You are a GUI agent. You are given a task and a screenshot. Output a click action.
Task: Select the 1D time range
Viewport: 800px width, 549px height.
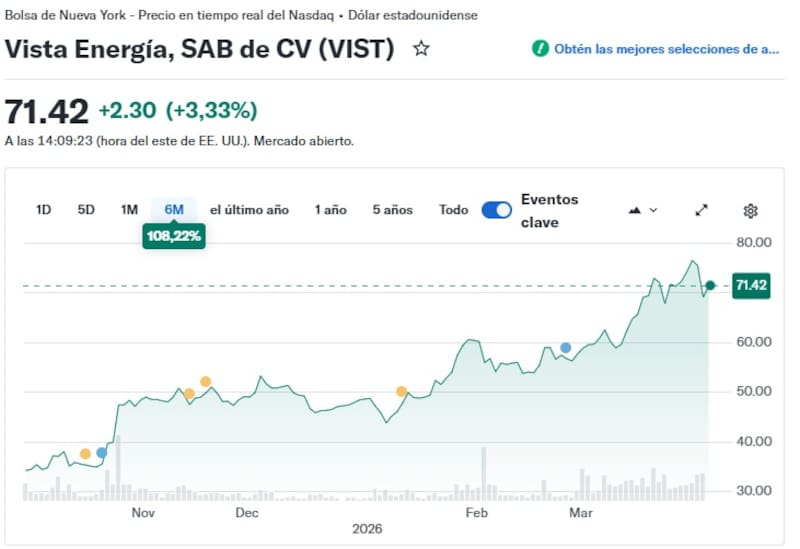44,210
